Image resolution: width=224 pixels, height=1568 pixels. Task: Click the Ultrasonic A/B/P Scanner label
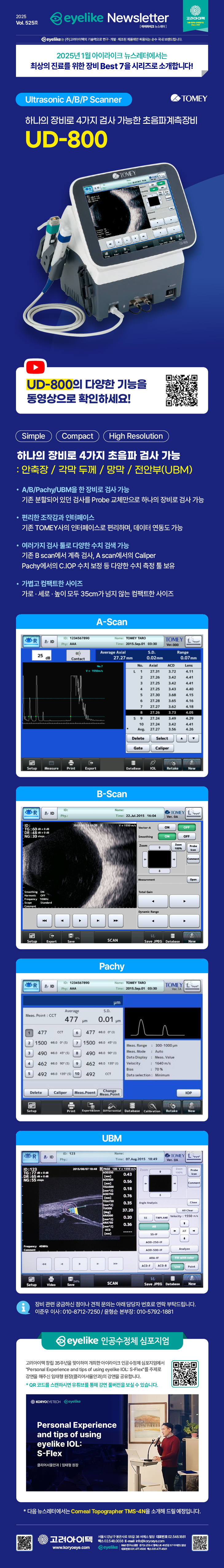(x=74, y=99)
